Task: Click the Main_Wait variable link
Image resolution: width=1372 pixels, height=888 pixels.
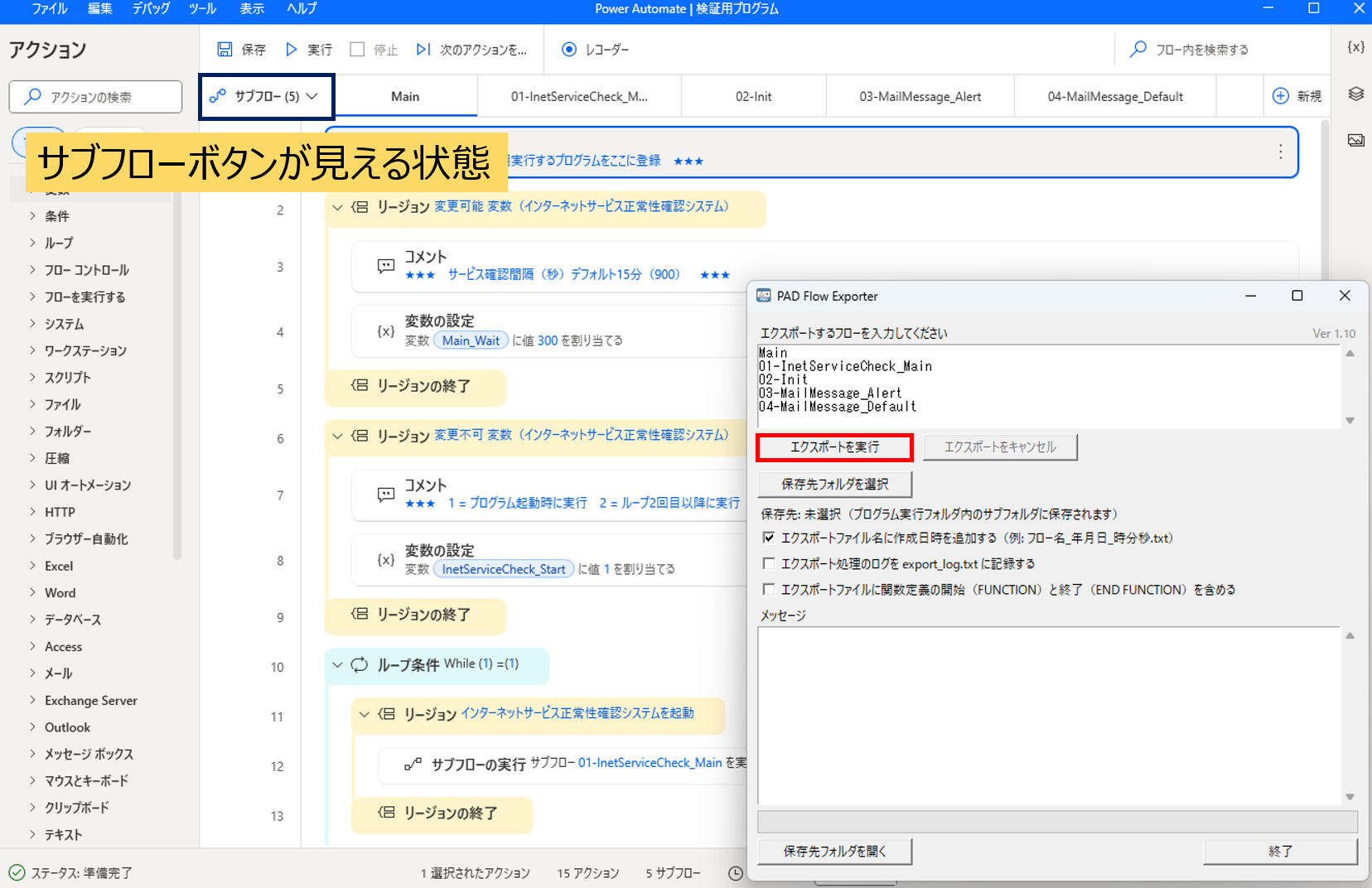Action: [471, 340]
